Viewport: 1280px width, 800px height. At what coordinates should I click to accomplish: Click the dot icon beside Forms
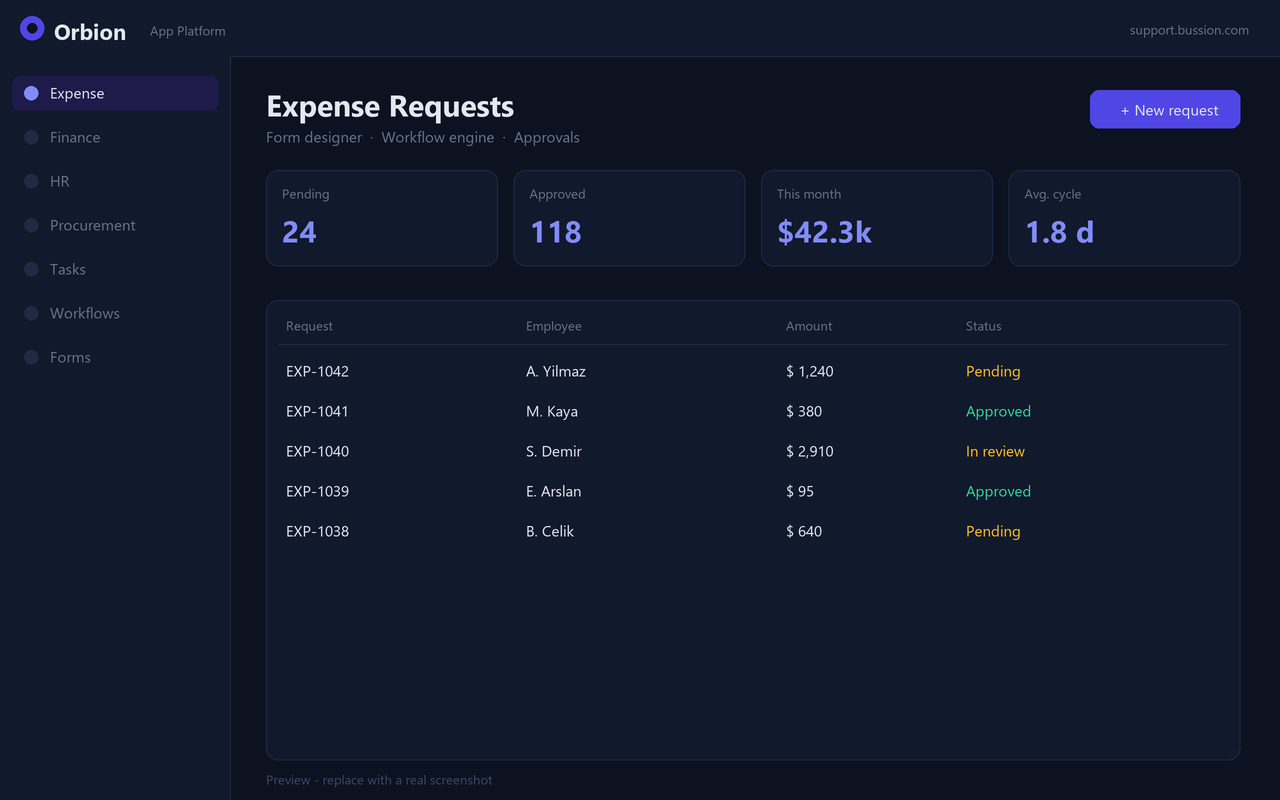pos(31,357)
